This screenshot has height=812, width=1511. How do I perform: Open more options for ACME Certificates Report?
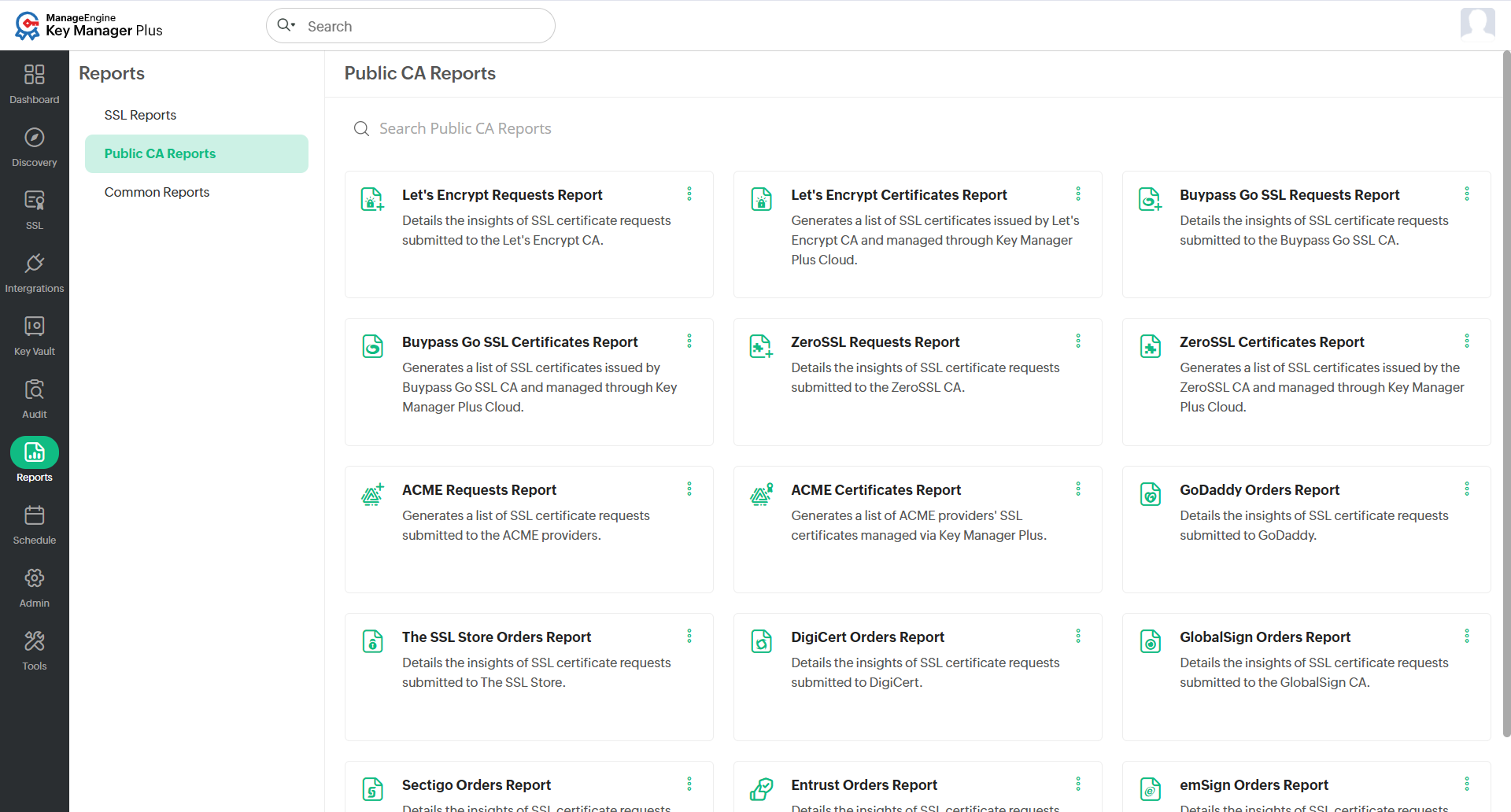(1078, 489)
